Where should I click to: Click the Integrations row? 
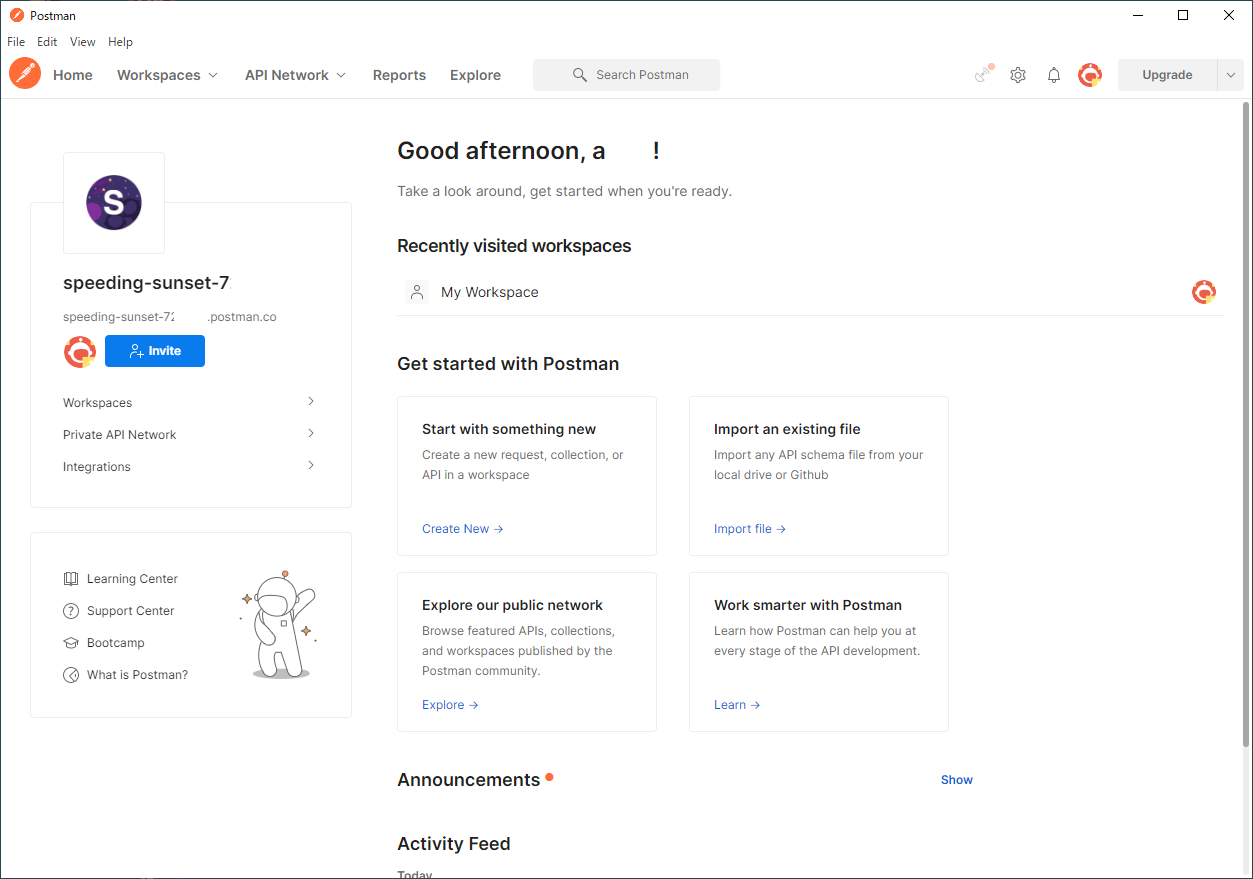coord(190,466)
